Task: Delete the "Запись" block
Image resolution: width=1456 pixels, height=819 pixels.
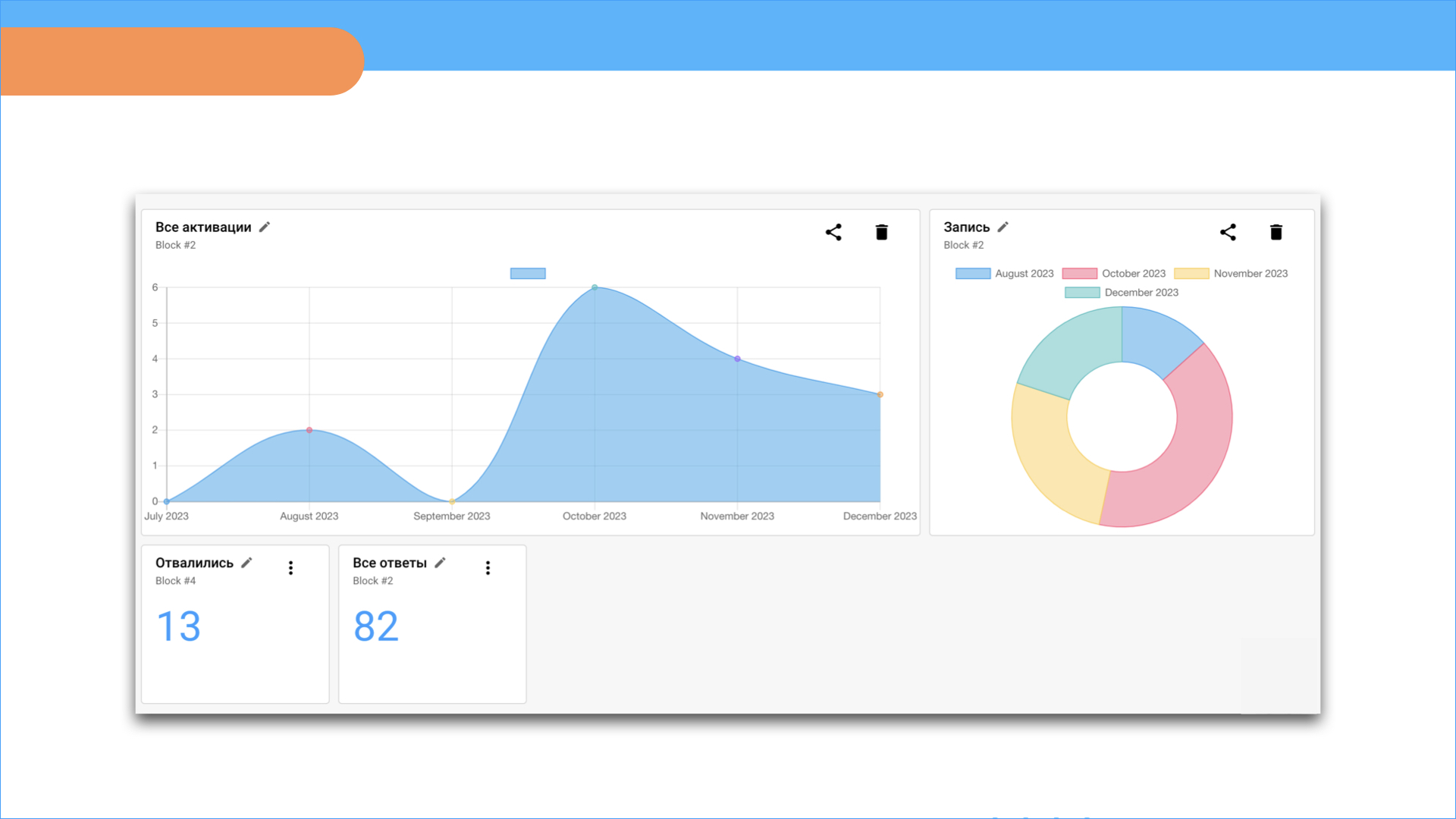Action: point(1276,232)
